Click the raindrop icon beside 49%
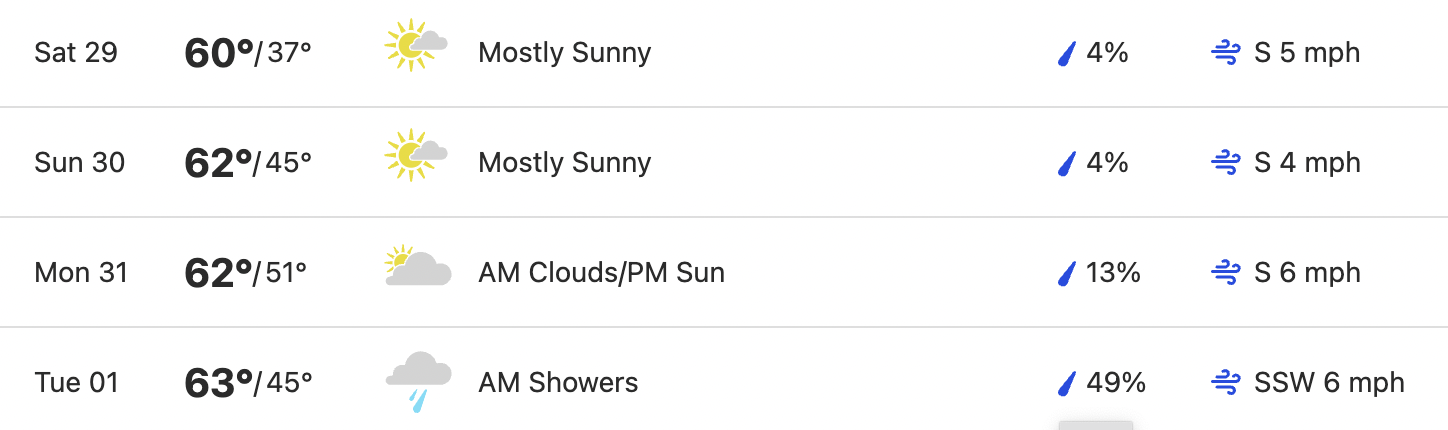Viewport: 1448px width, 430px height. pyautogui.click(x=1067, y=383)
